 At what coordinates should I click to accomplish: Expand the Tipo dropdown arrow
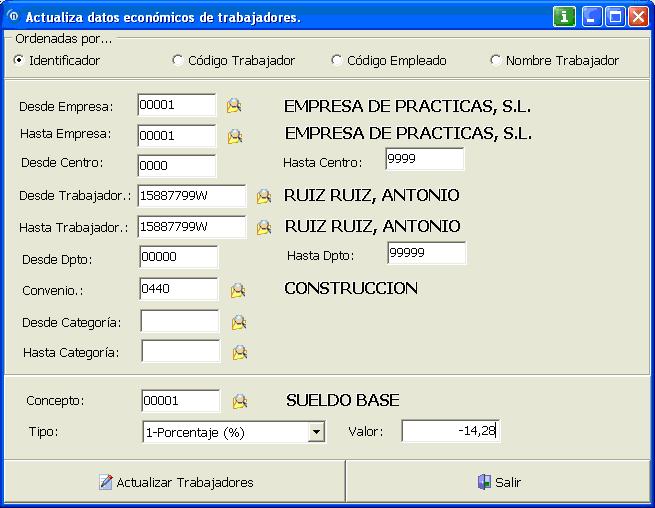point(316,432)
